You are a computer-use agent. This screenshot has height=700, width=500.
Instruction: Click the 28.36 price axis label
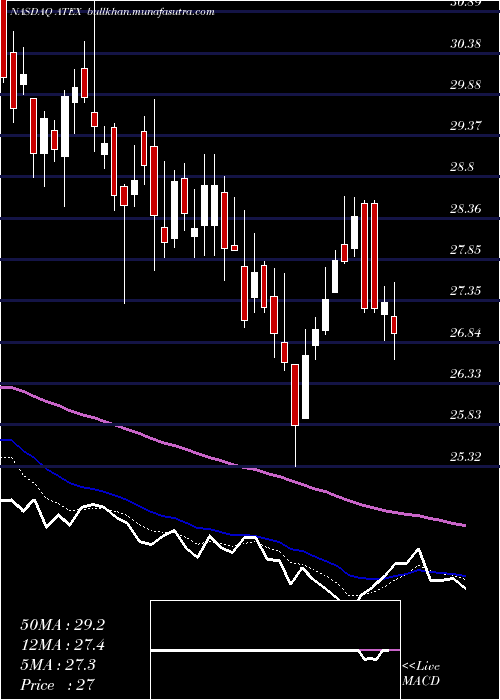coord(465,208)
